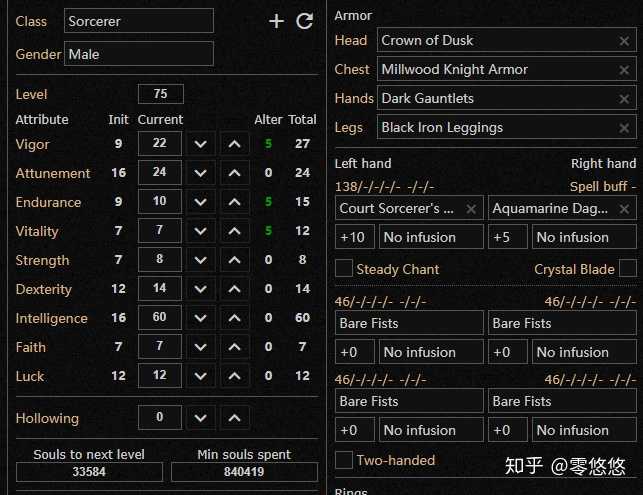
Task: Open the left hand +10 upgrade dropdown
Action: [355, 237]
